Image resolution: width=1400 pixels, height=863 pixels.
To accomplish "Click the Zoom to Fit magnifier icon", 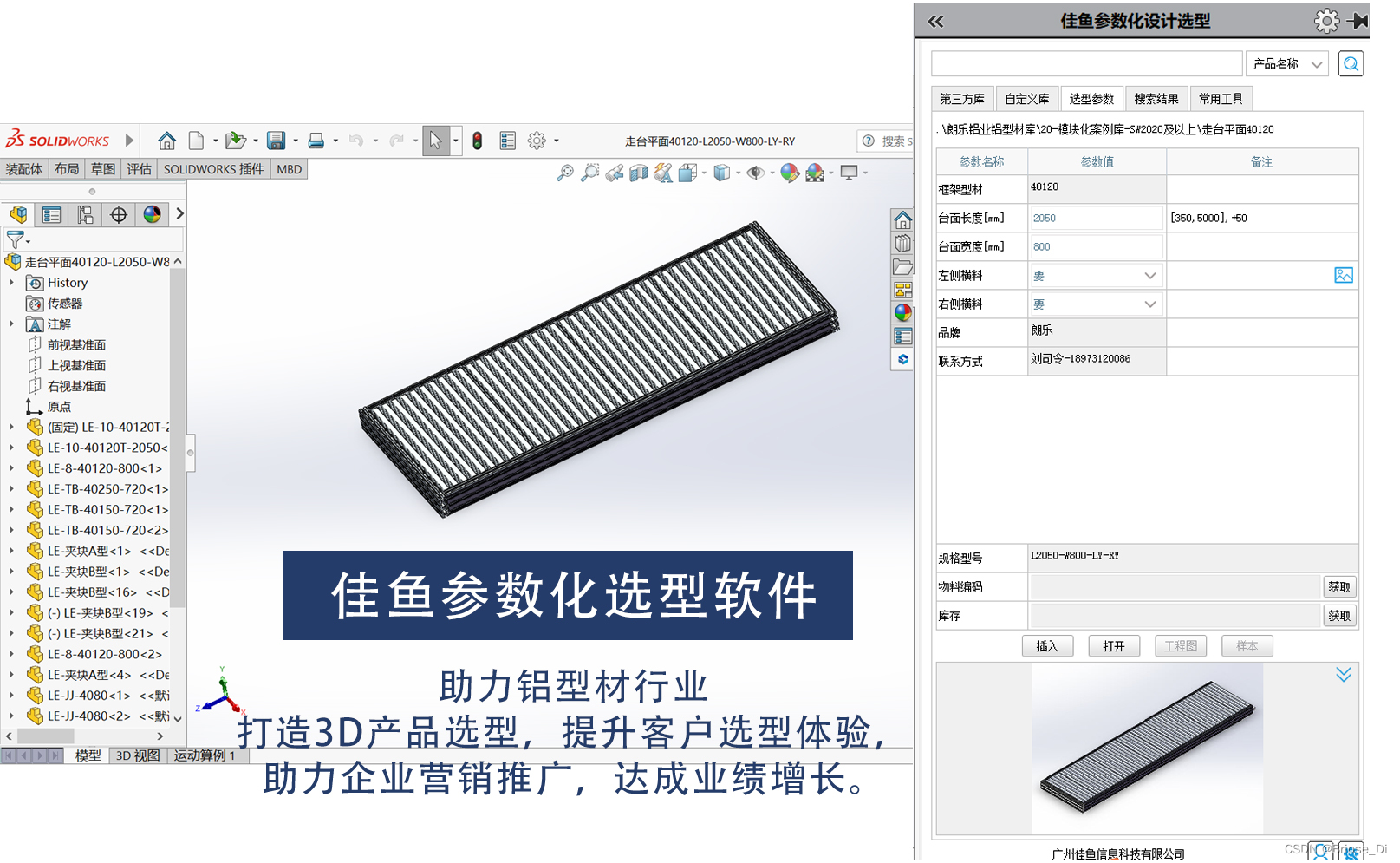I will click(x=565, y=173).
